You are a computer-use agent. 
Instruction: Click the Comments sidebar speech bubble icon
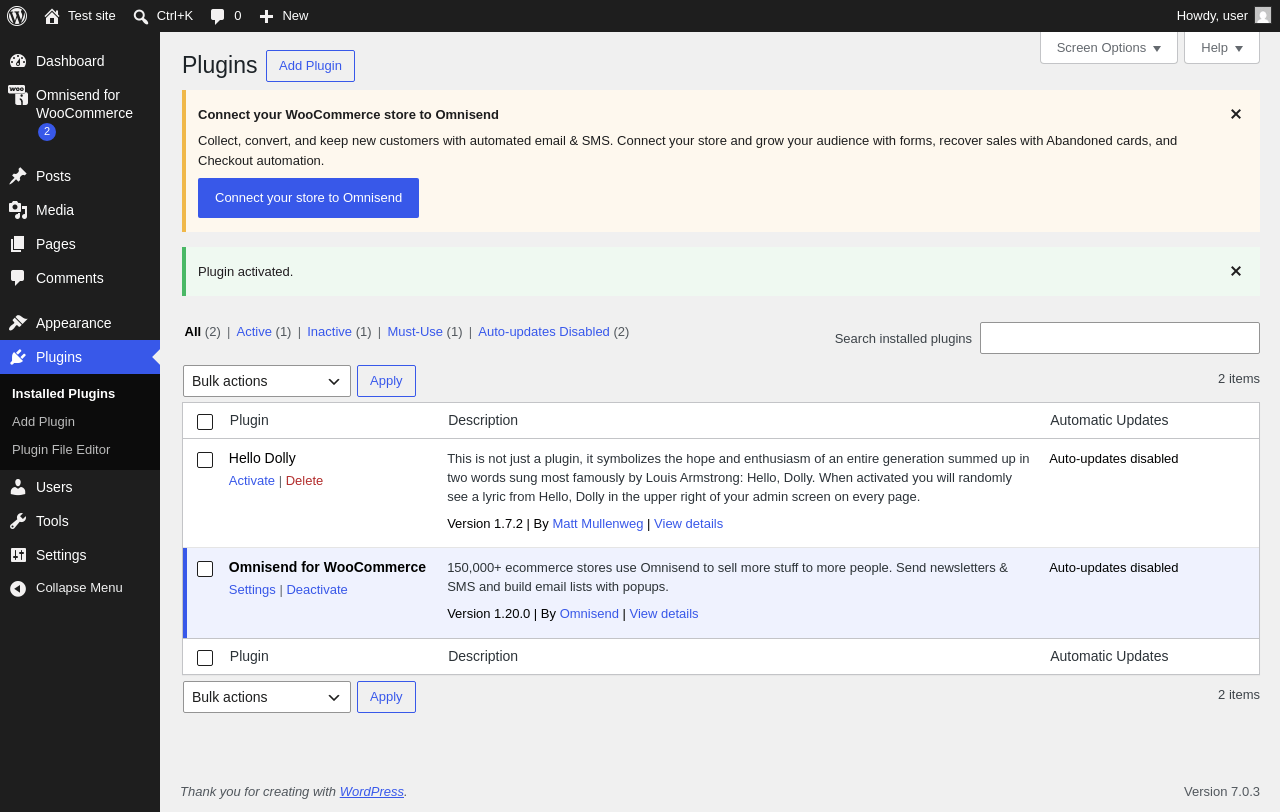point(18,278)
